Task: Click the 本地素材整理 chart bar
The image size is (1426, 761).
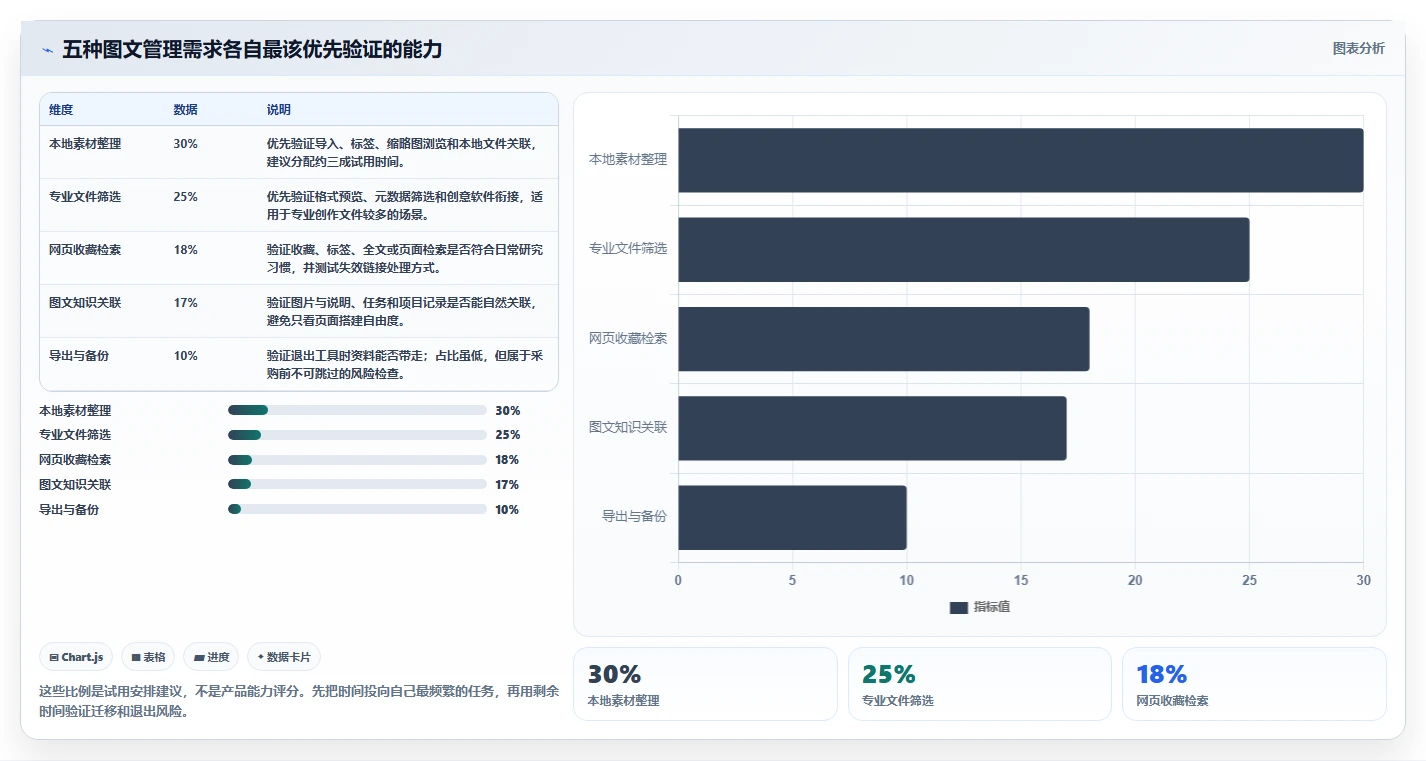Action: click(x=1020, y=160)
